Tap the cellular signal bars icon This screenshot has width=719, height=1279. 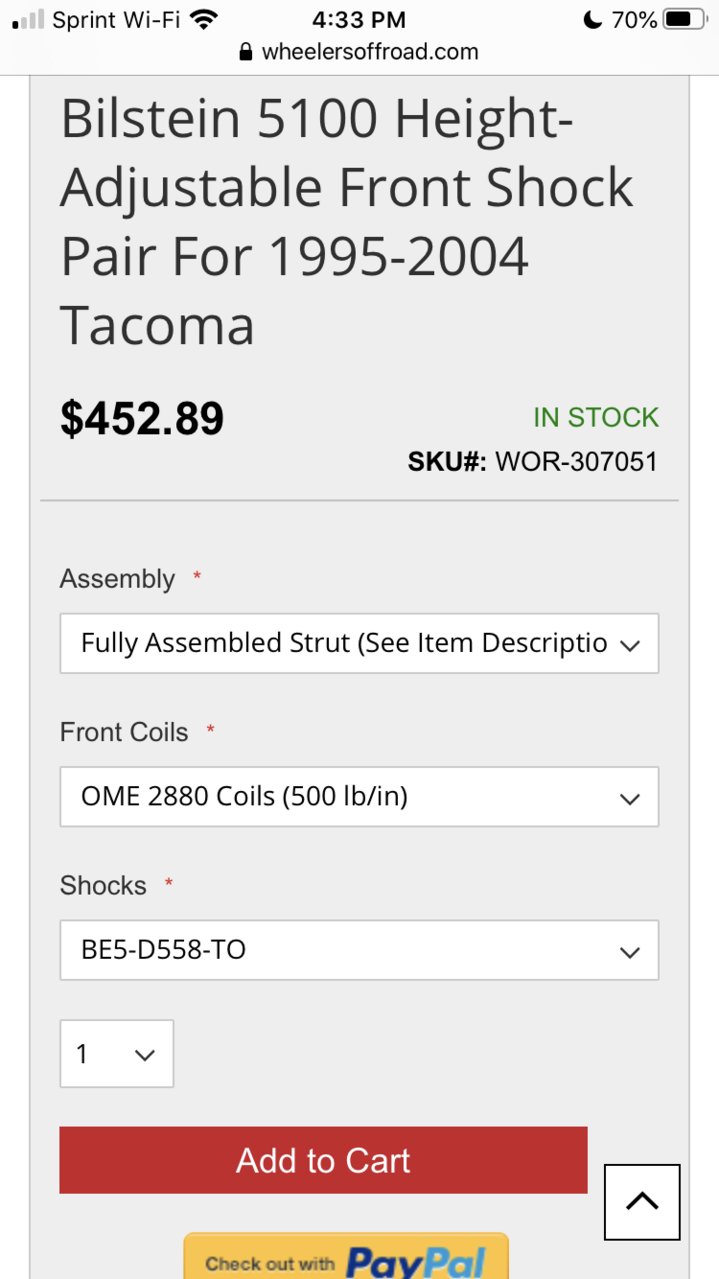click(28, 20)
